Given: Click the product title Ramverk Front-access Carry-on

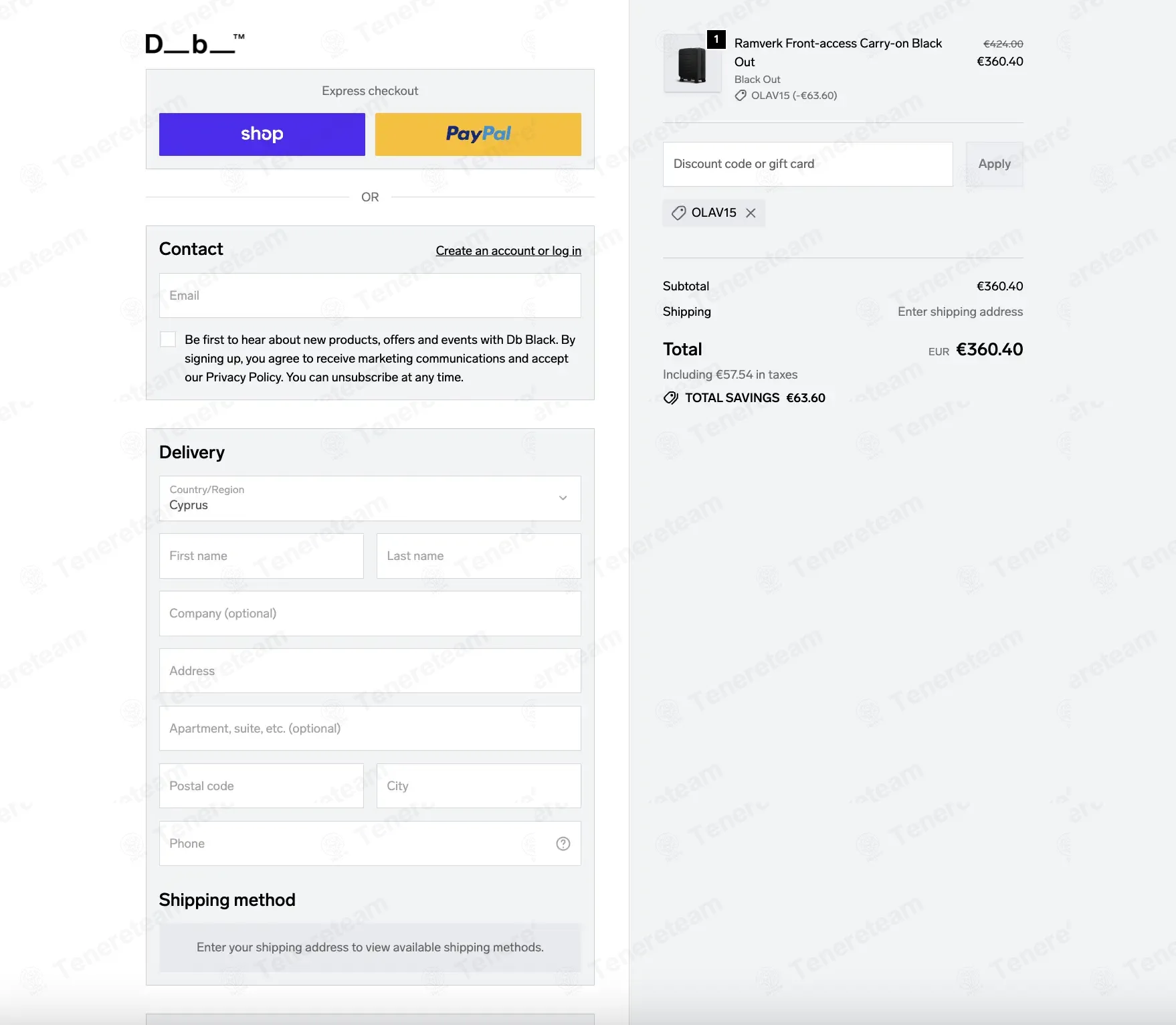Looking at the screenshot, I should pos(838,52).
